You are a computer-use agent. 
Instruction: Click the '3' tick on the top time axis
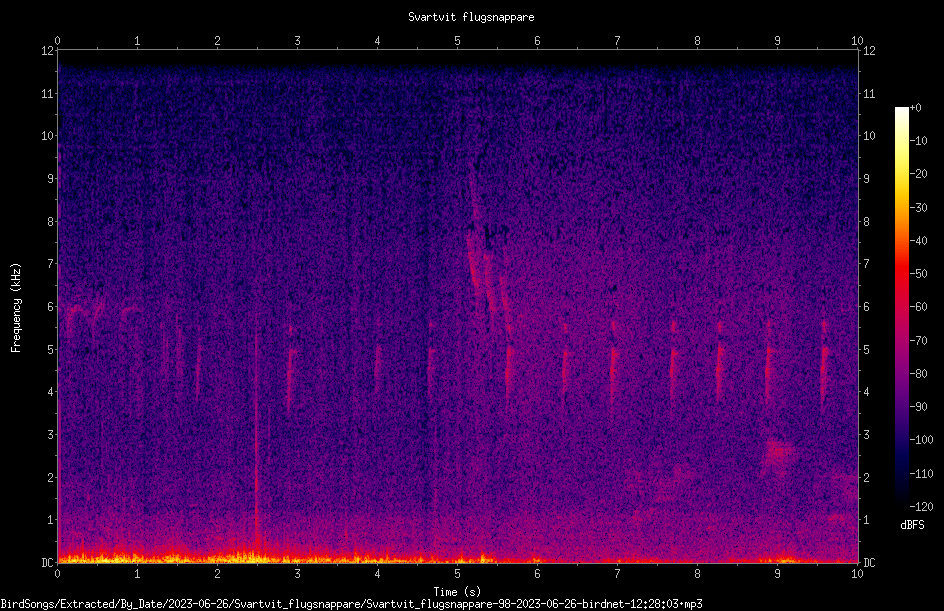coord(297,40)
